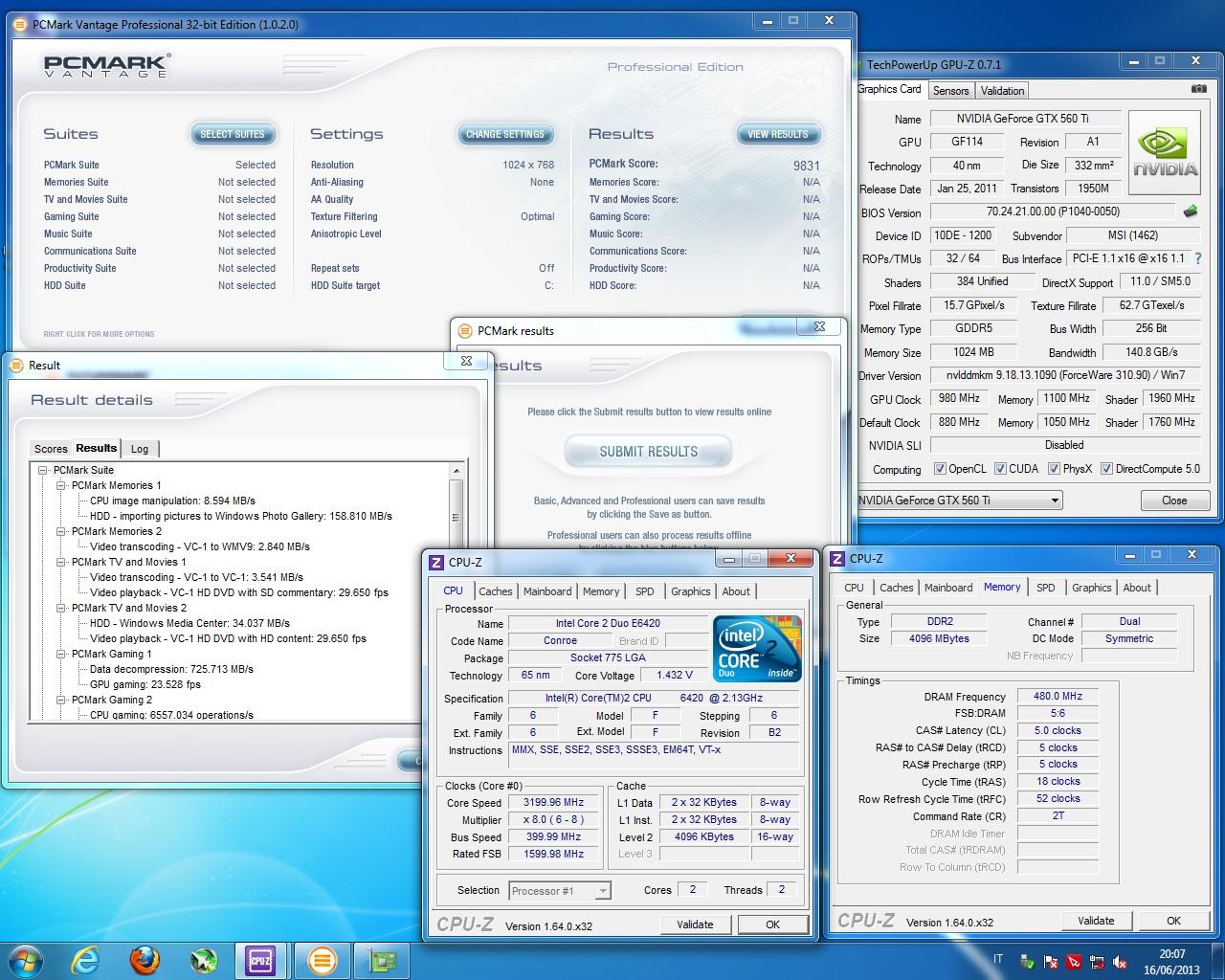
Task: Click the IT language indicator
Action: 998,959
